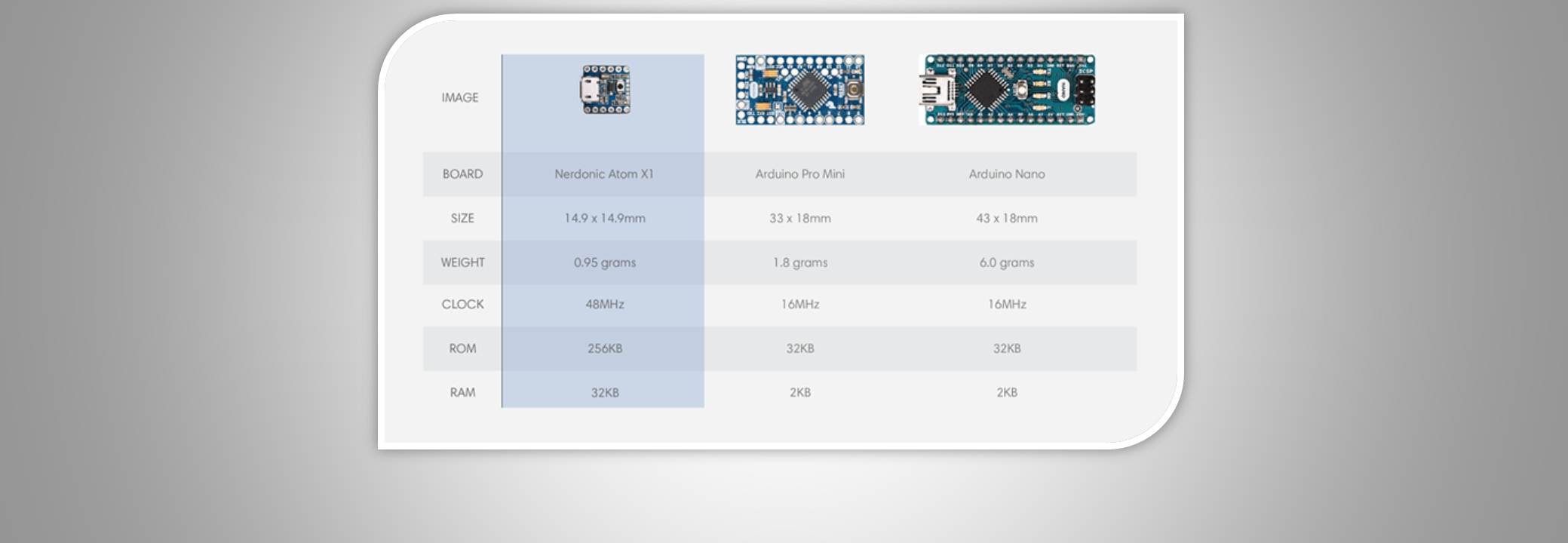Click the Nerdonic Atom X1 board image
The height and width of the screenshot is (543, 1568).
pyautogui.click(x=606, y=90)
